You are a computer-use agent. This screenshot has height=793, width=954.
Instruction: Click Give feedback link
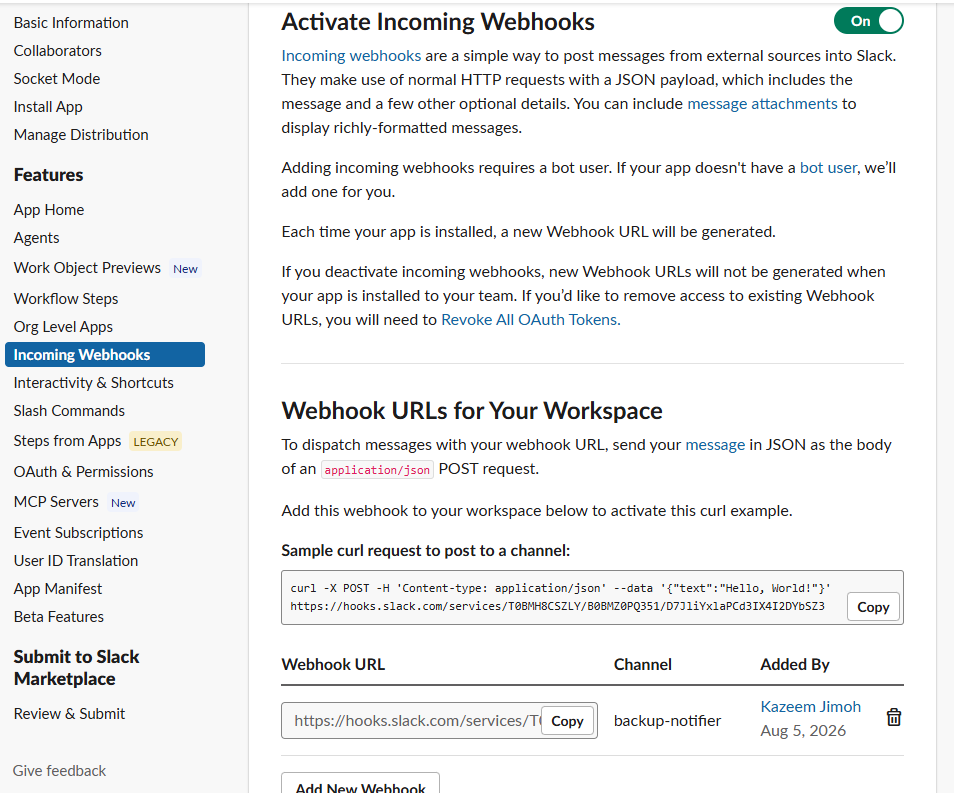(x=60, y=770)
